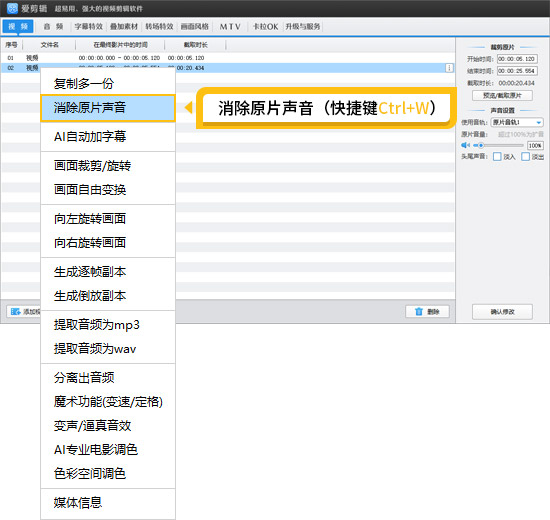Adjust the original volume slider
Screen dimensions: 550x520
click(498, 145)
